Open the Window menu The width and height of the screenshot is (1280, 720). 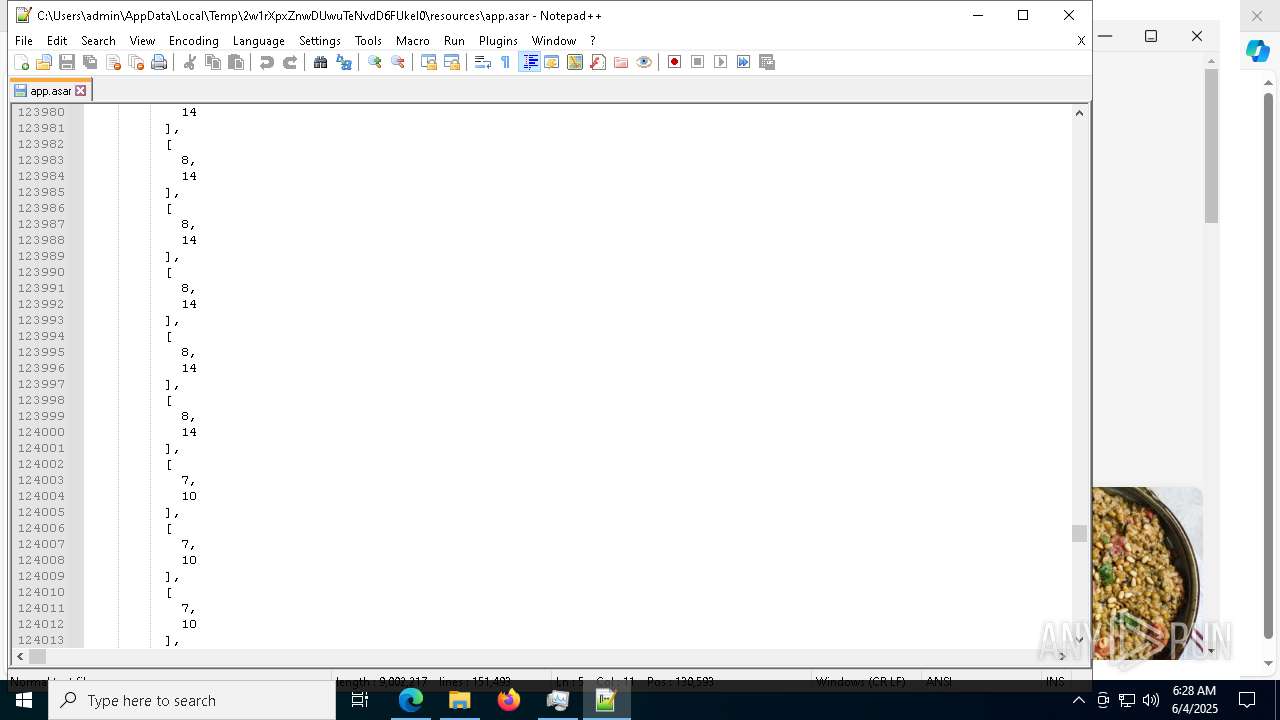(x=554, y=41)
